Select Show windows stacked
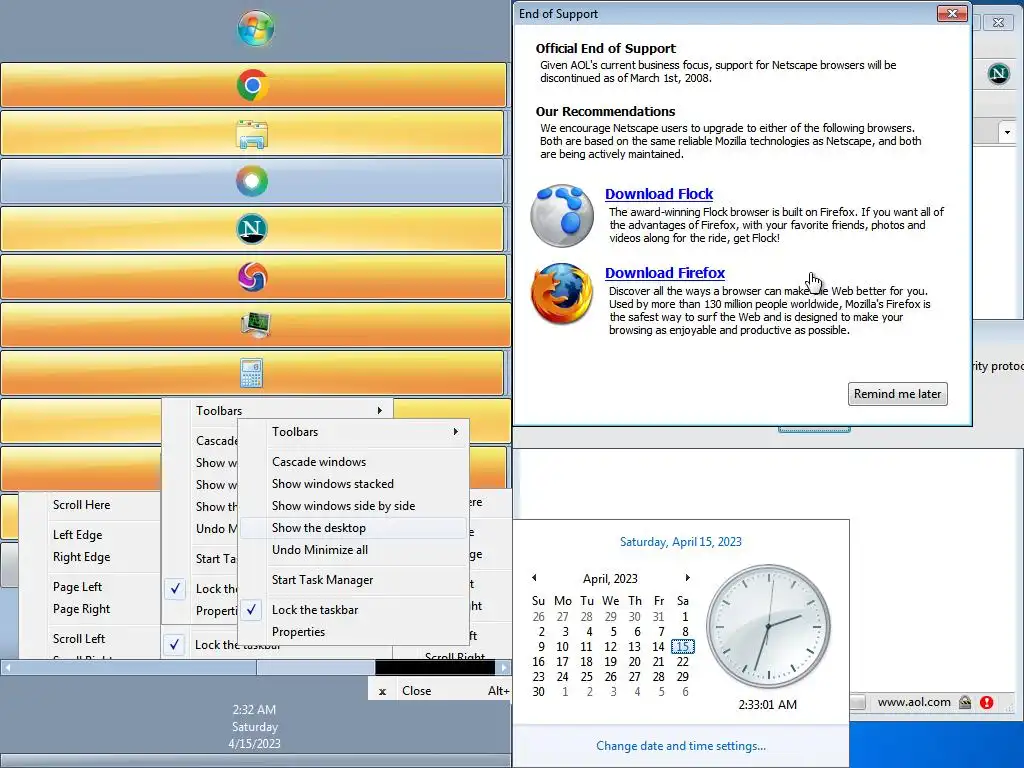 point(355,484)
